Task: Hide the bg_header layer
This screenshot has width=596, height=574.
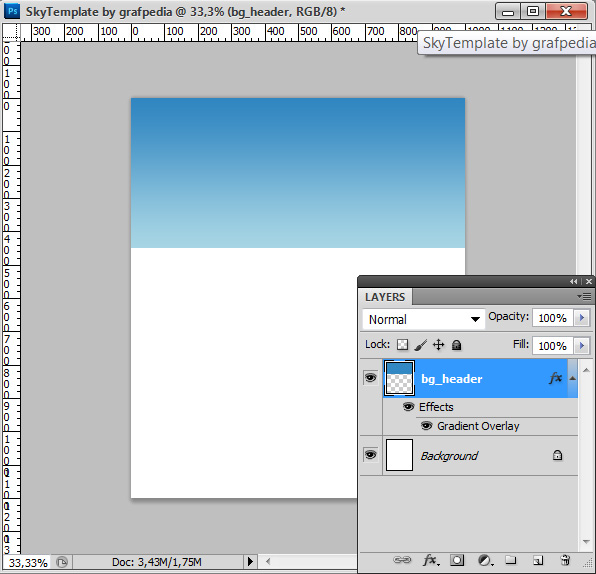Action: coord(371,378)
